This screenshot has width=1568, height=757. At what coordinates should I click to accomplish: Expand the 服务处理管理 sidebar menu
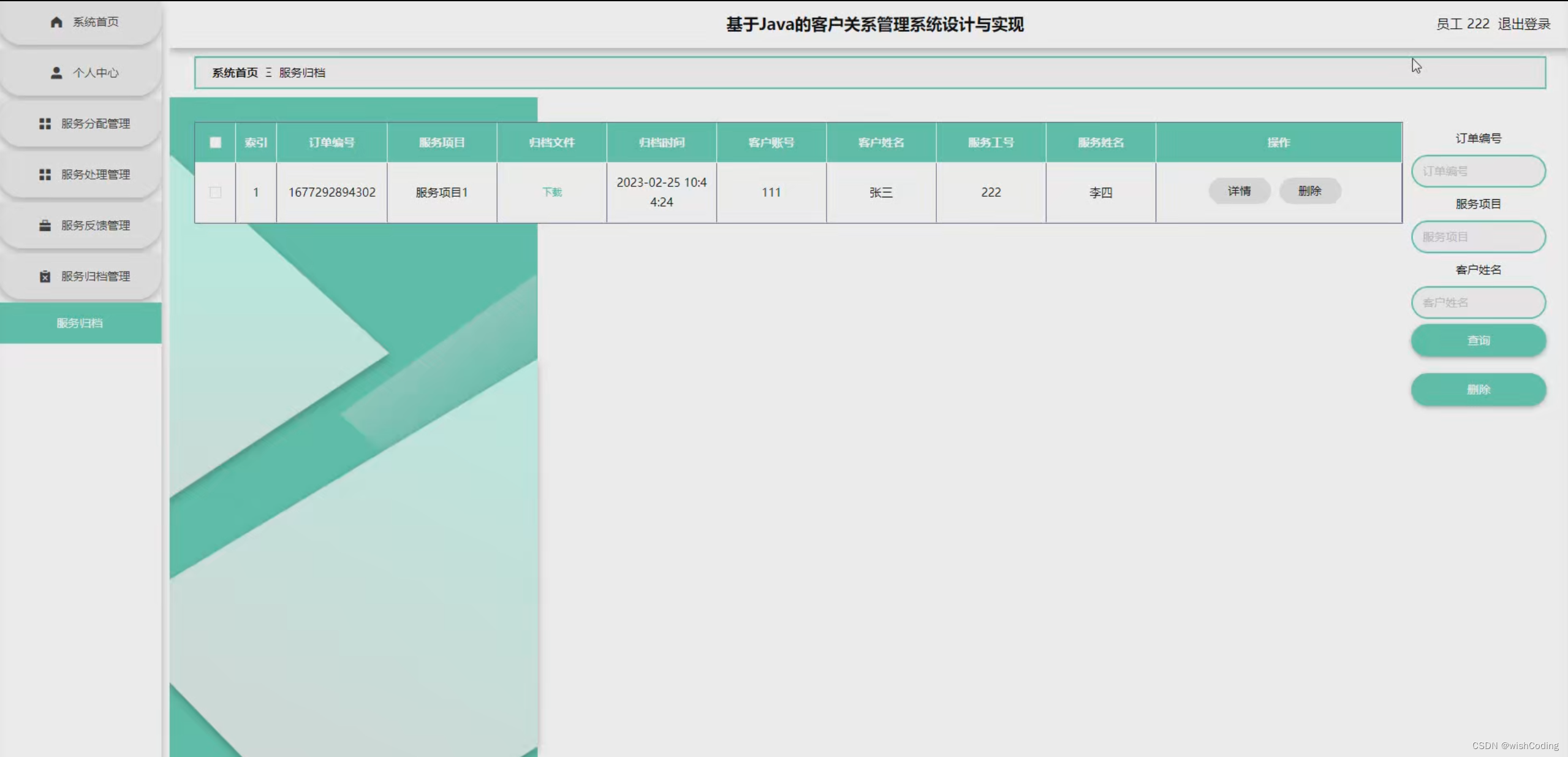[95, 175]
